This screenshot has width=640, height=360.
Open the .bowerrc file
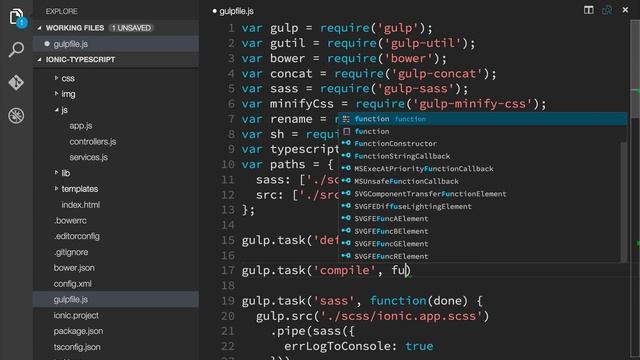click(70, 220)
